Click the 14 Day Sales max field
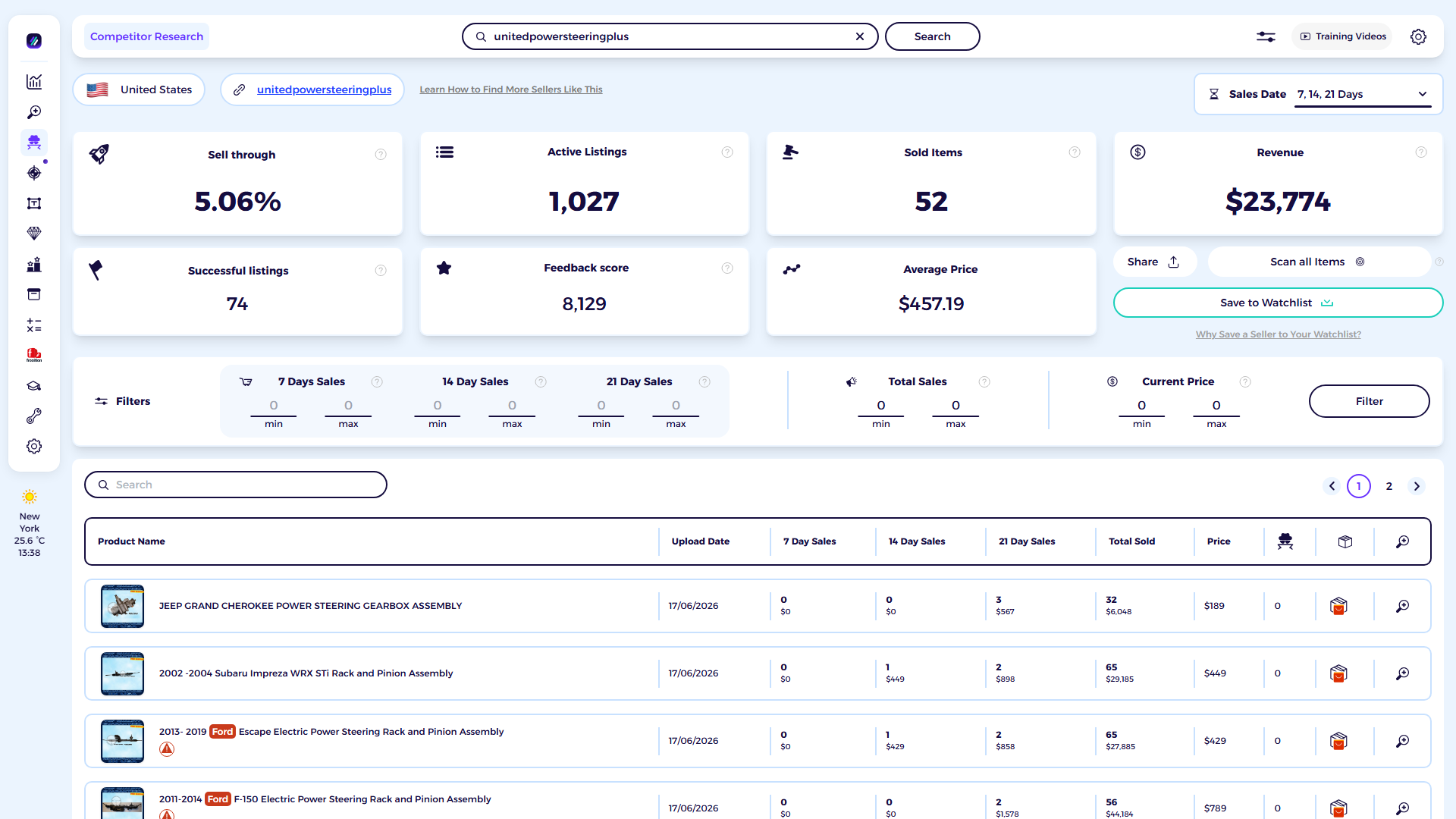This screenshot has width=1456, height=819. pos(512,406)
